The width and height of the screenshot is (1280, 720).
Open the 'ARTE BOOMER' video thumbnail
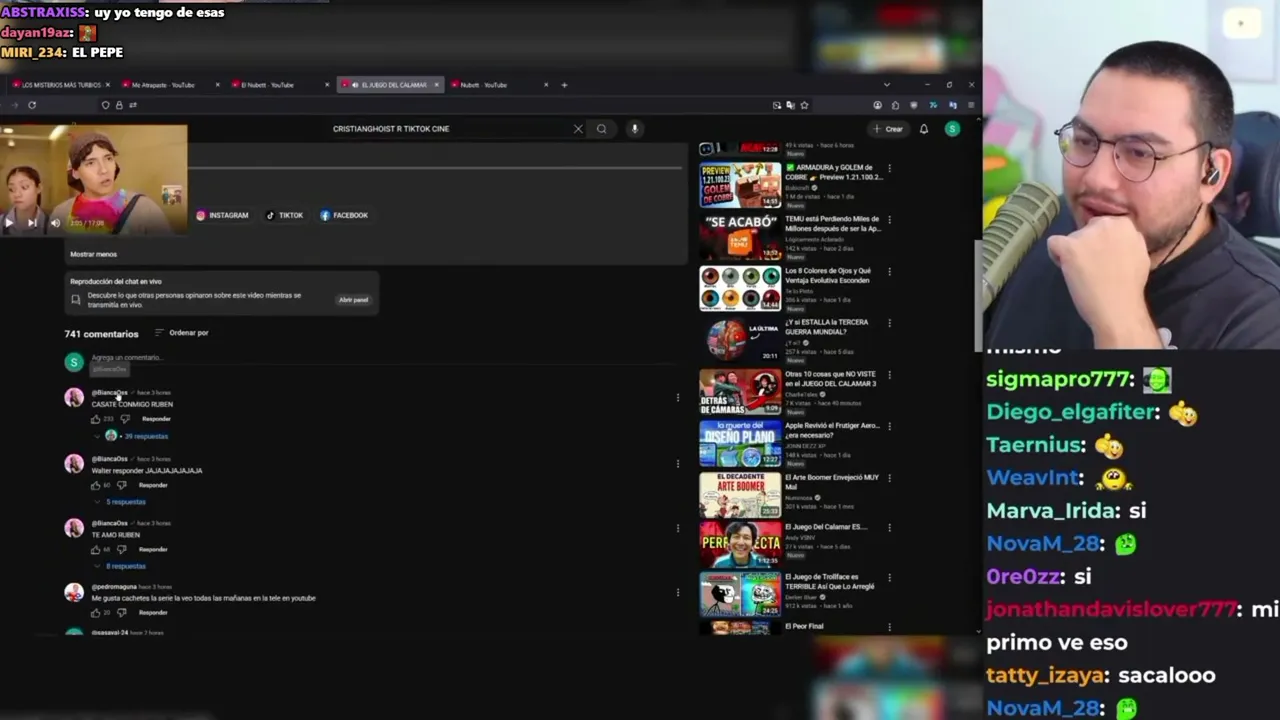tap(740, 494)
